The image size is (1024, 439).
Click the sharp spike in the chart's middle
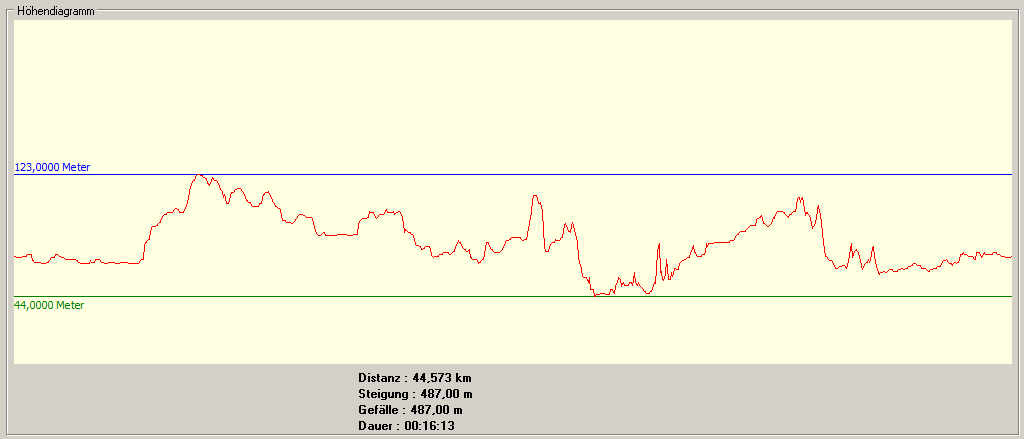[536, 197]
